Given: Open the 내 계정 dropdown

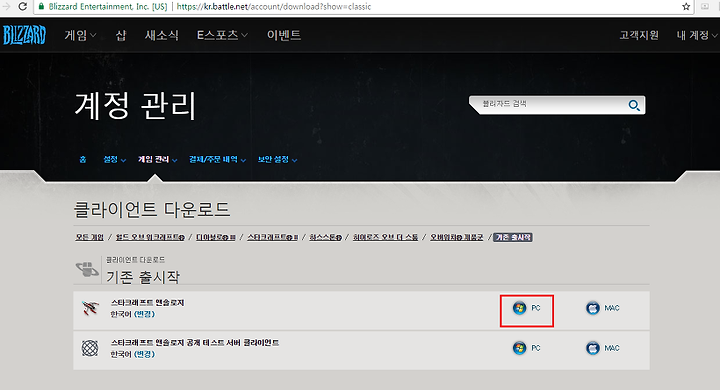Looking at the screenshot, I should (x=697, y=35).
